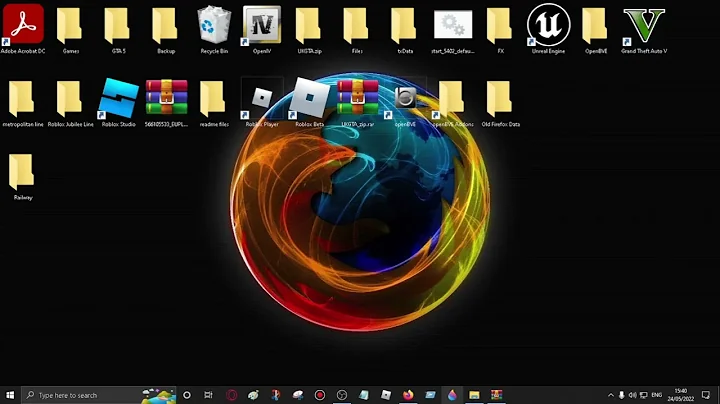Open the red record button taskbar app
This screenshot has width=720, height=404.
tap(320, 395)
